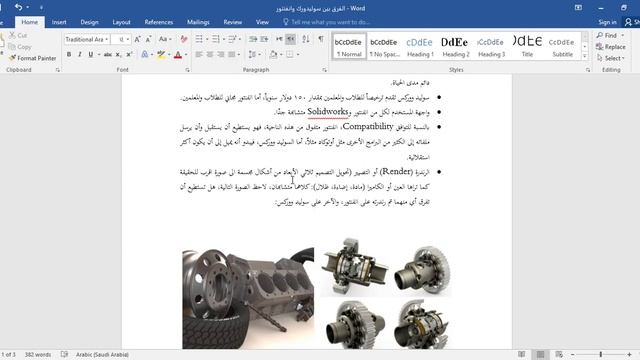Open font size dropdown
Viewport: 640px width, 360px height.
[128, 39]
